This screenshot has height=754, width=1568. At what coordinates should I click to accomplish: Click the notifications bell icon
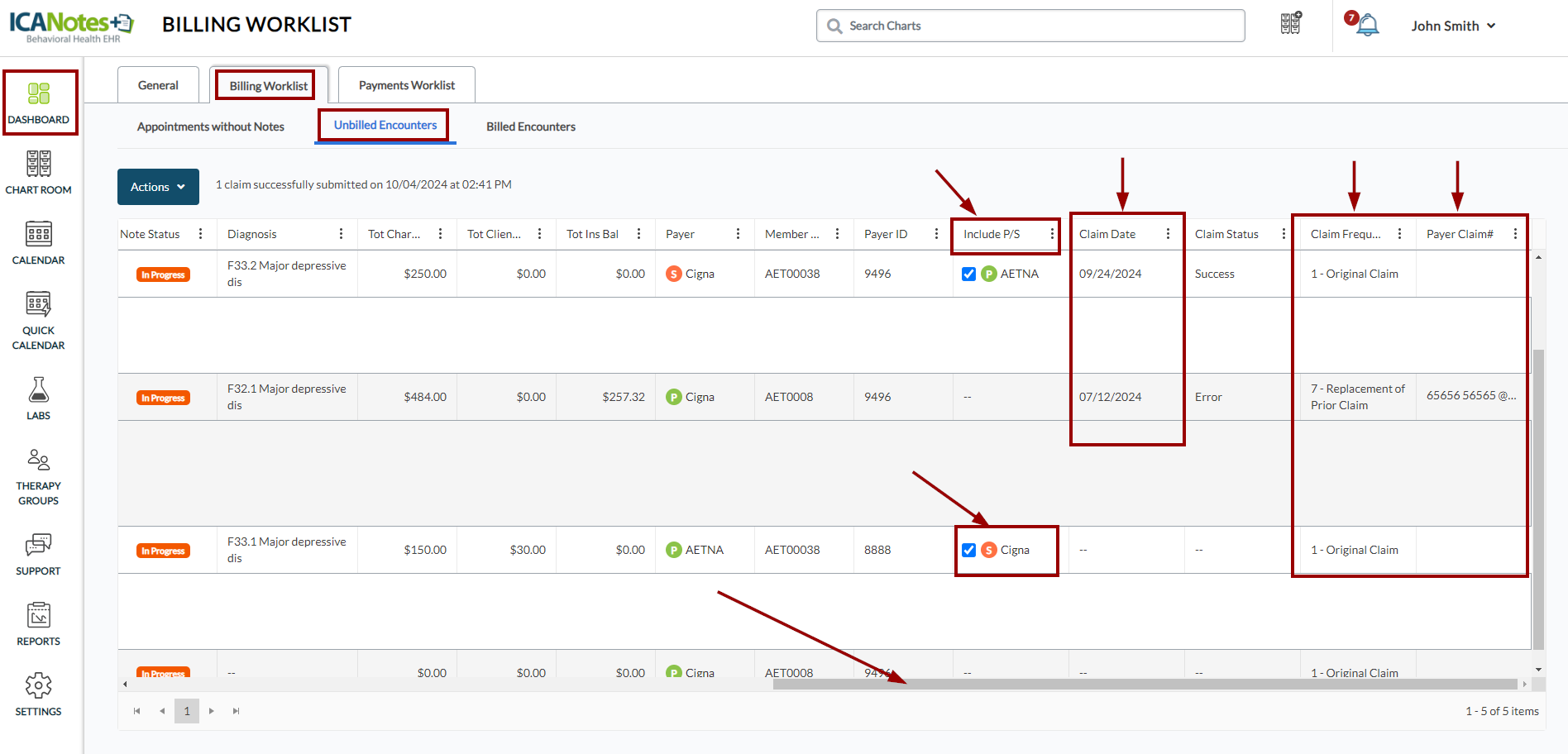coord(1368,26)
